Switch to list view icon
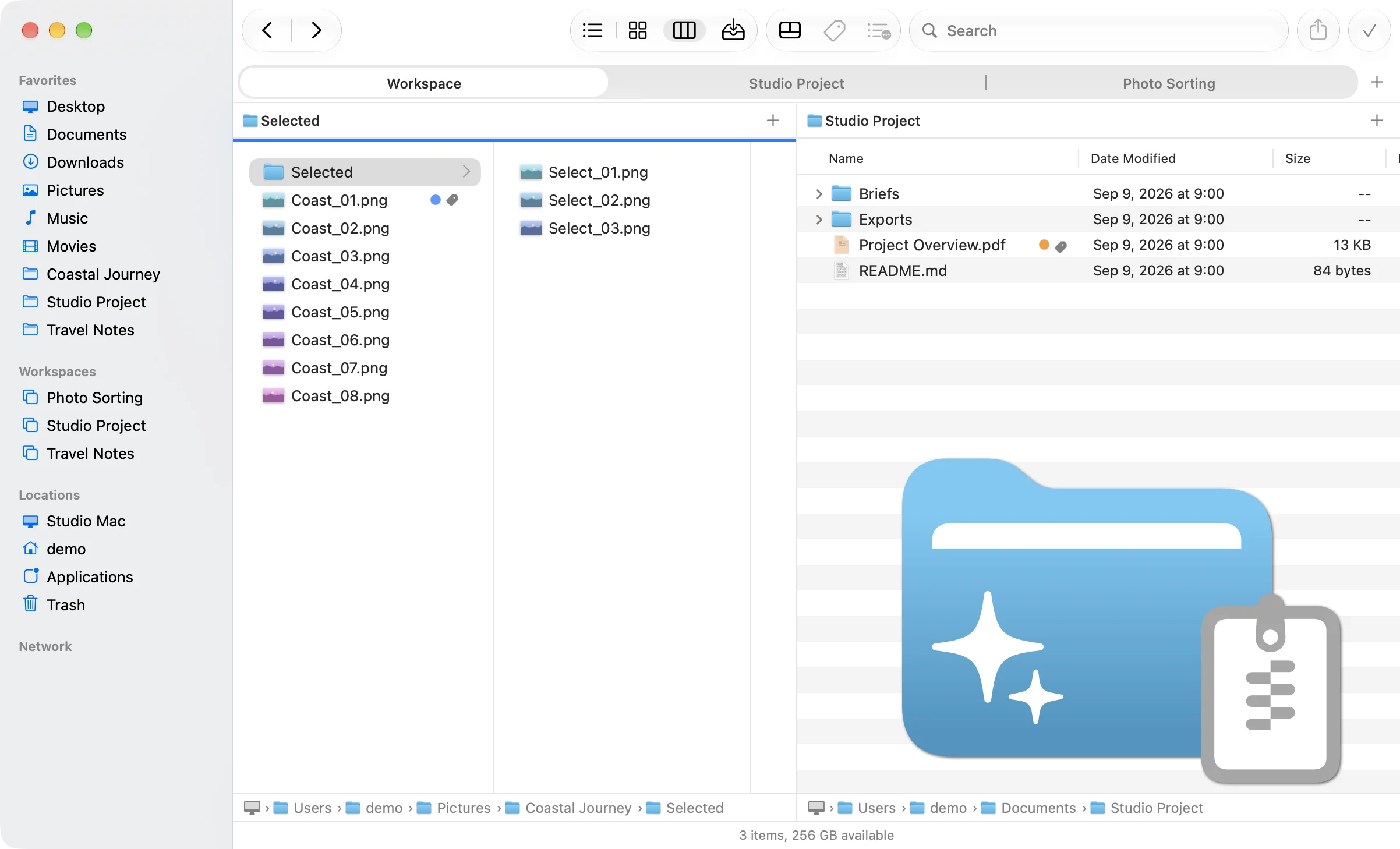1400x849 pixels. pyautogui.click(x=592, y=30)
